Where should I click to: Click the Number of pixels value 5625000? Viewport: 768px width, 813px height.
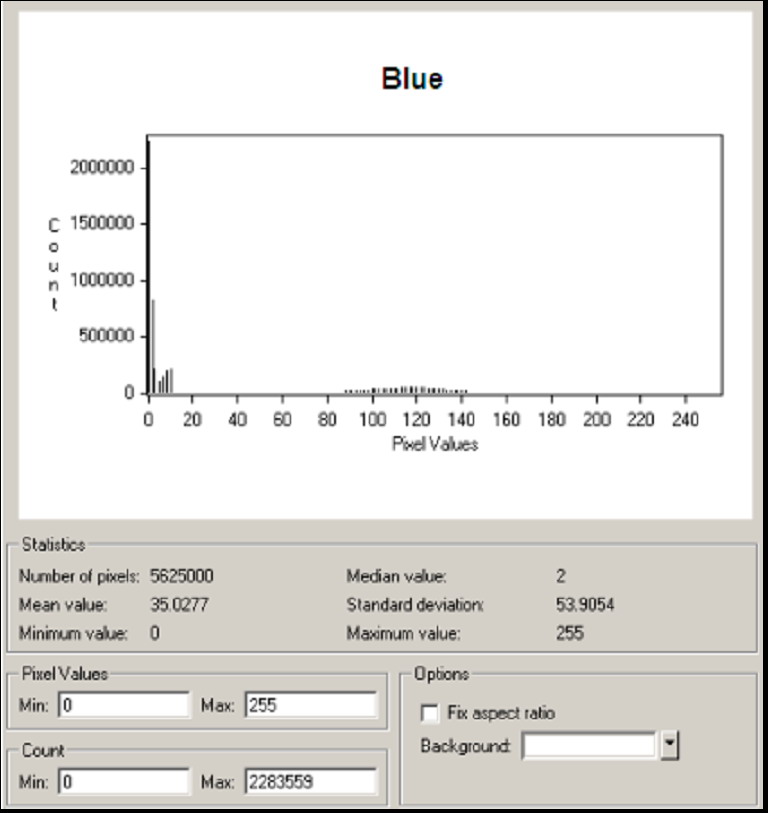point(181,576)
